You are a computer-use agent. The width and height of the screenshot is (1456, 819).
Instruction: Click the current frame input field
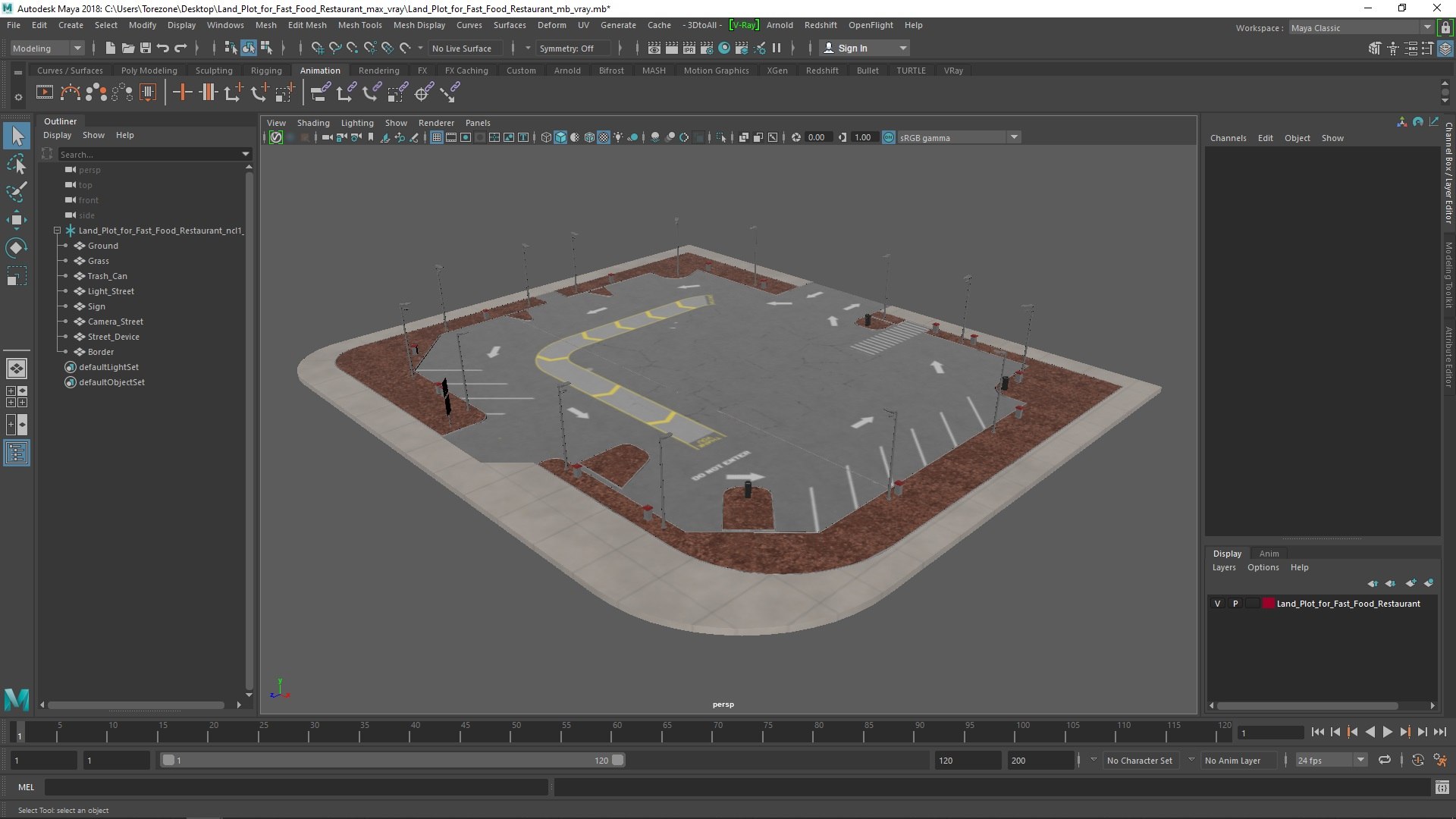point(1271,733)
